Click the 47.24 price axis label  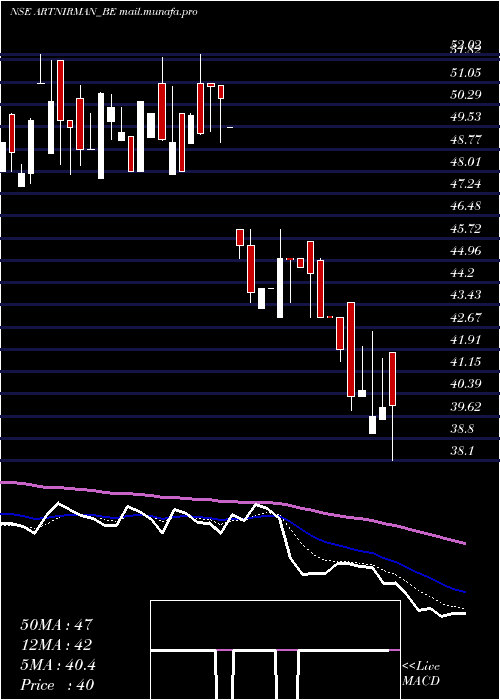tap(466, 184)
